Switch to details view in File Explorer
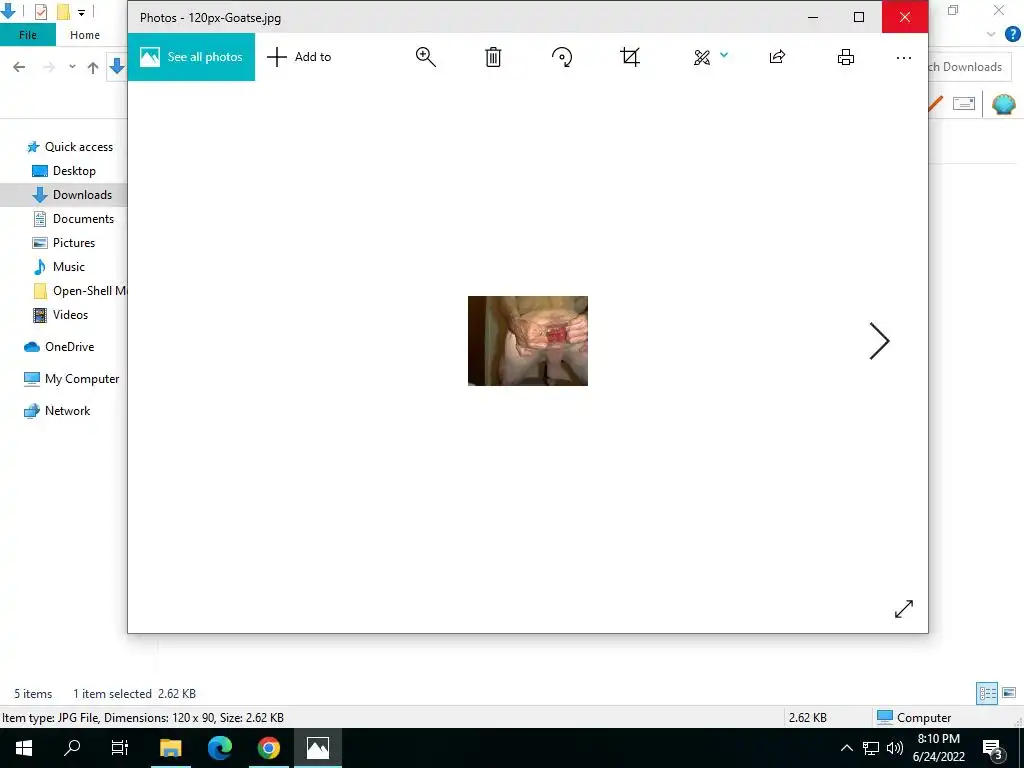 coord(987,693)
